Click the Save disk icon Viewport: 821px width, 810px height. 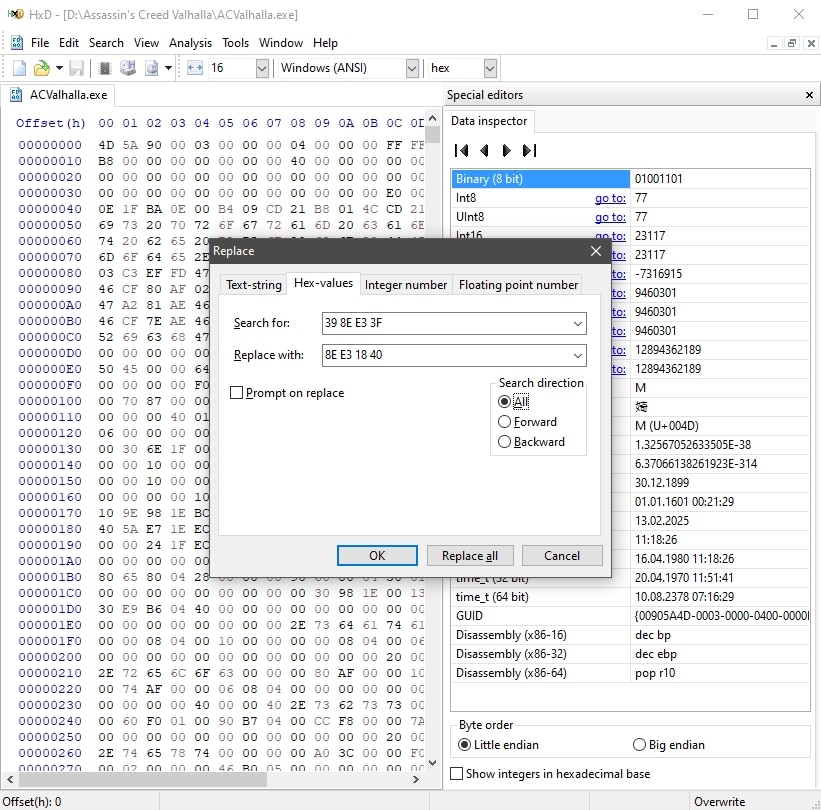tap(76, 68)
